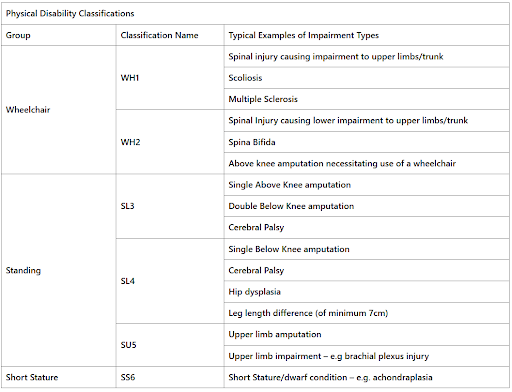512x392 pixels.
Task: Click Leg length difference entry
Action: coord(308,313)
